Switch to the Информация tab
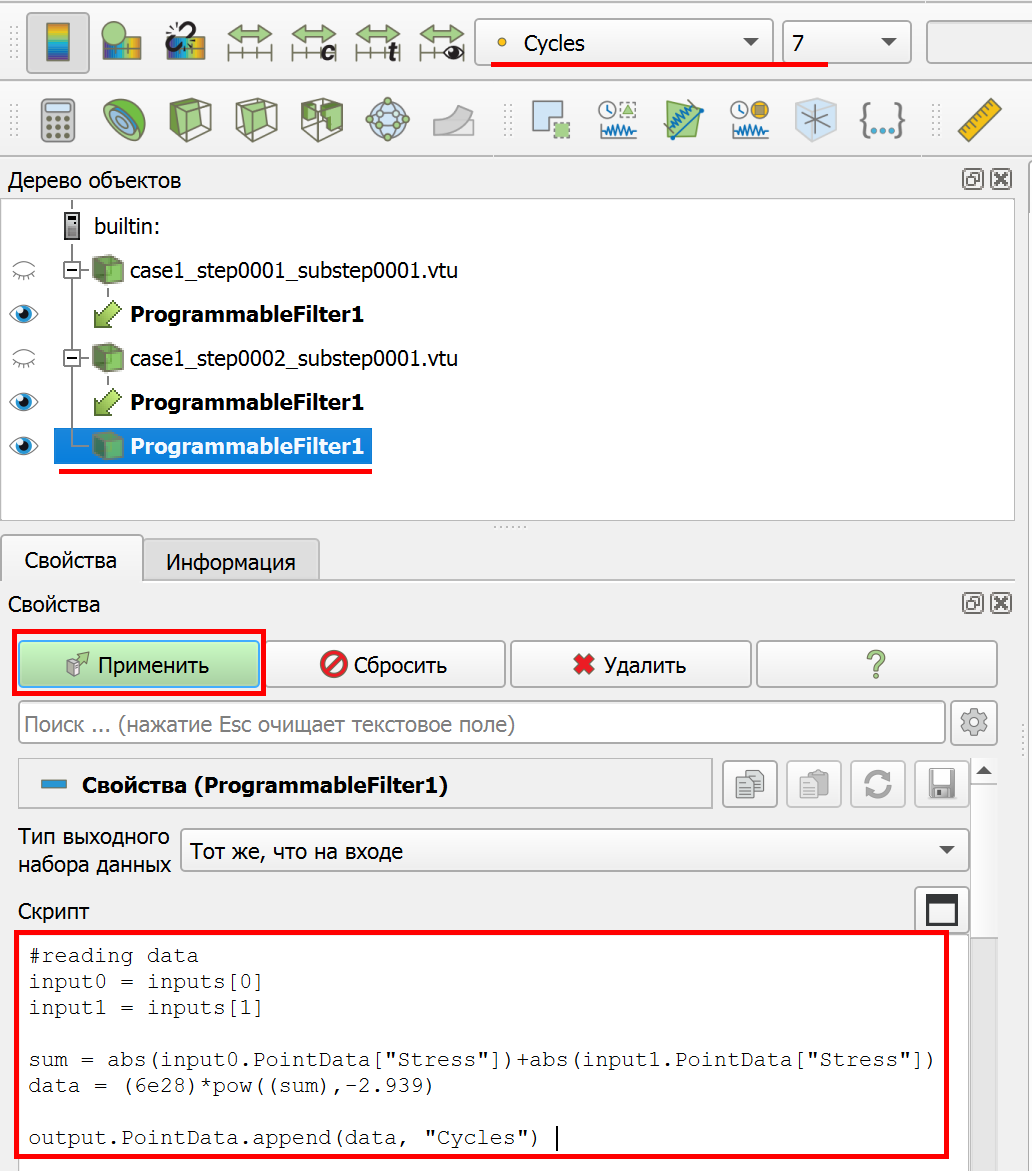Image resolution: width=1032 pixels, height=1171 pixels. coord(231,562)
